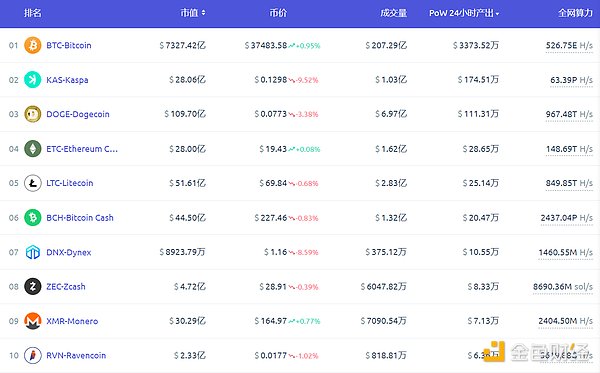Click Litecoin market cap $51.61亿
This screenshot has height=373, width=600.
click(x=188, y=183)
